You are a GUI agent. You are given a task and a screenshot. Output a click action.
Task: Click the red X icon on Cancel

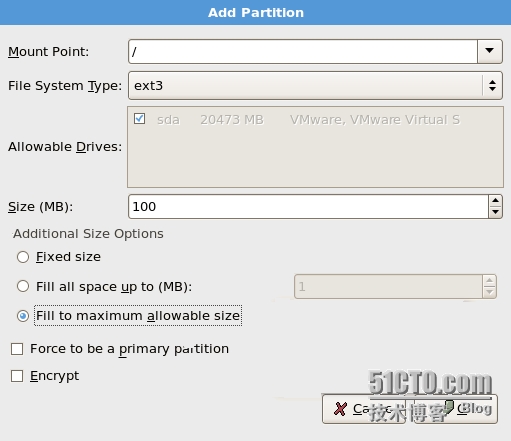[x=340, y=409]
